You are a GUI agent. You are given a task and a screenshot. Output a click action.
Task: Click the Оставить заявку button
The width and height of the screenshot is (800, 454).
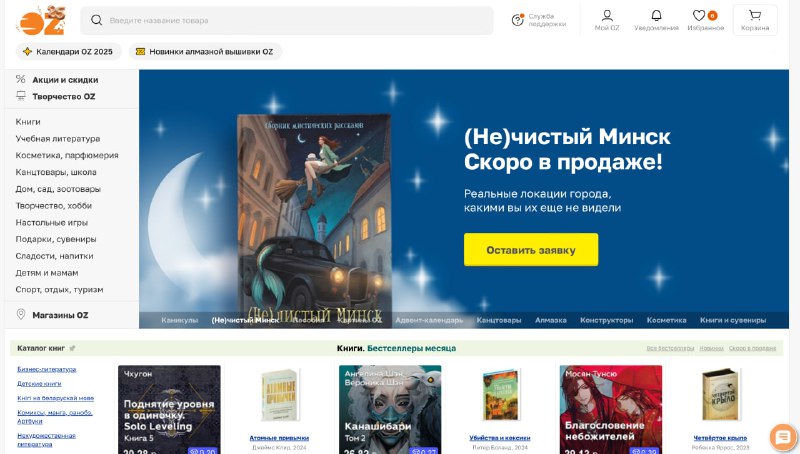point(531,250)
